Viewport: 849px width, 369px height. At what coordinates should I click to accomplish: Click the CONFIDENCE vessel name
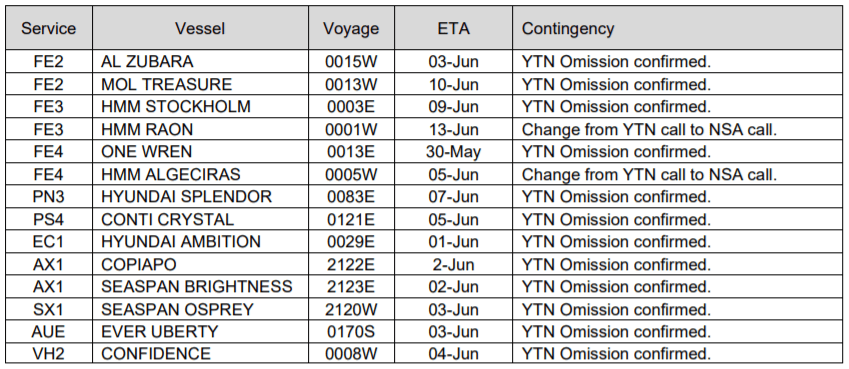point(155,354)
